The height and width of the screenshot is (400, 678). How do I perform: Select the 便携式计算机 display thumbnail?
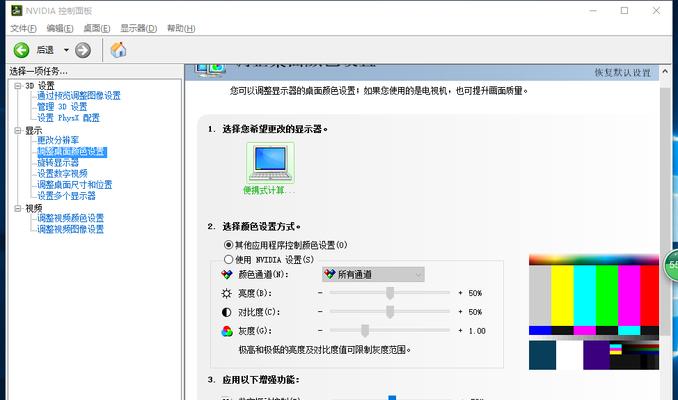pos(270,163)
